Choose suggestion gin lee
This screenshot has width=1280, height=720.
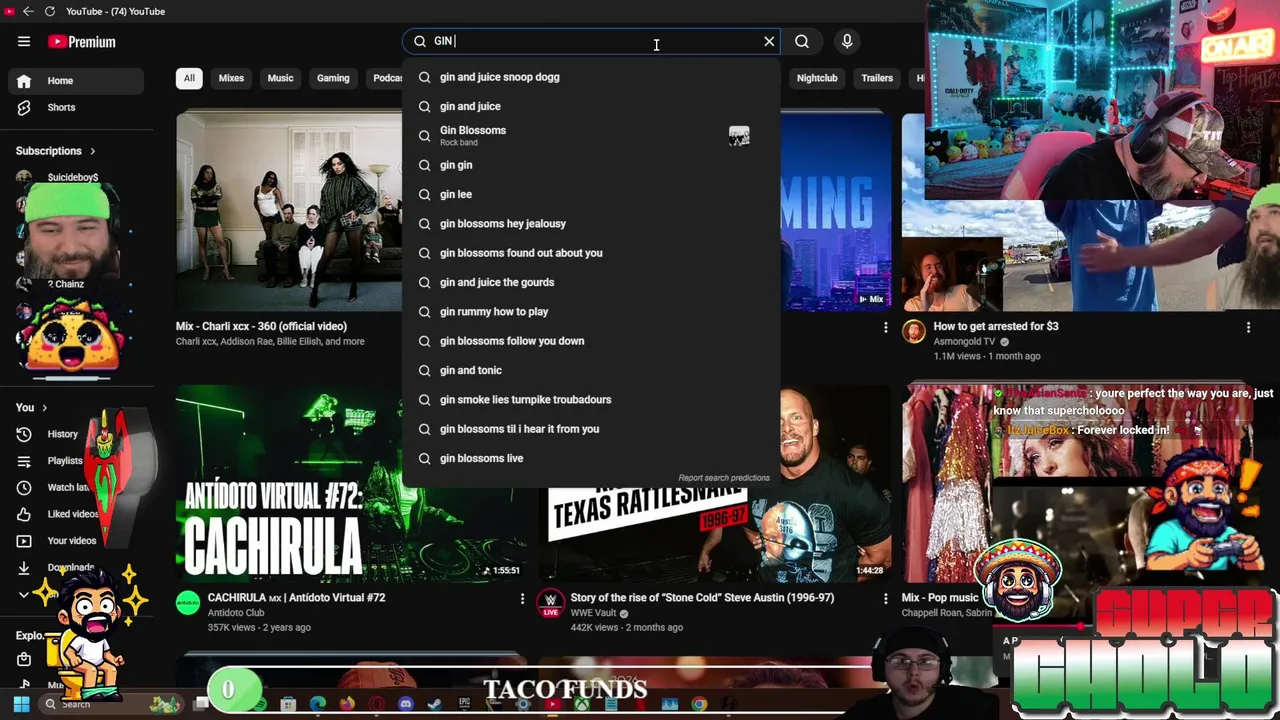point(591,194)
